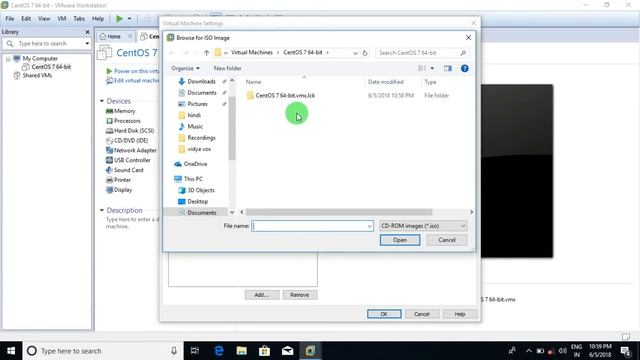Image resolution: width=640 pixels, height=360 pixels.
Task: Open the File menu
Action: (10, 19)
